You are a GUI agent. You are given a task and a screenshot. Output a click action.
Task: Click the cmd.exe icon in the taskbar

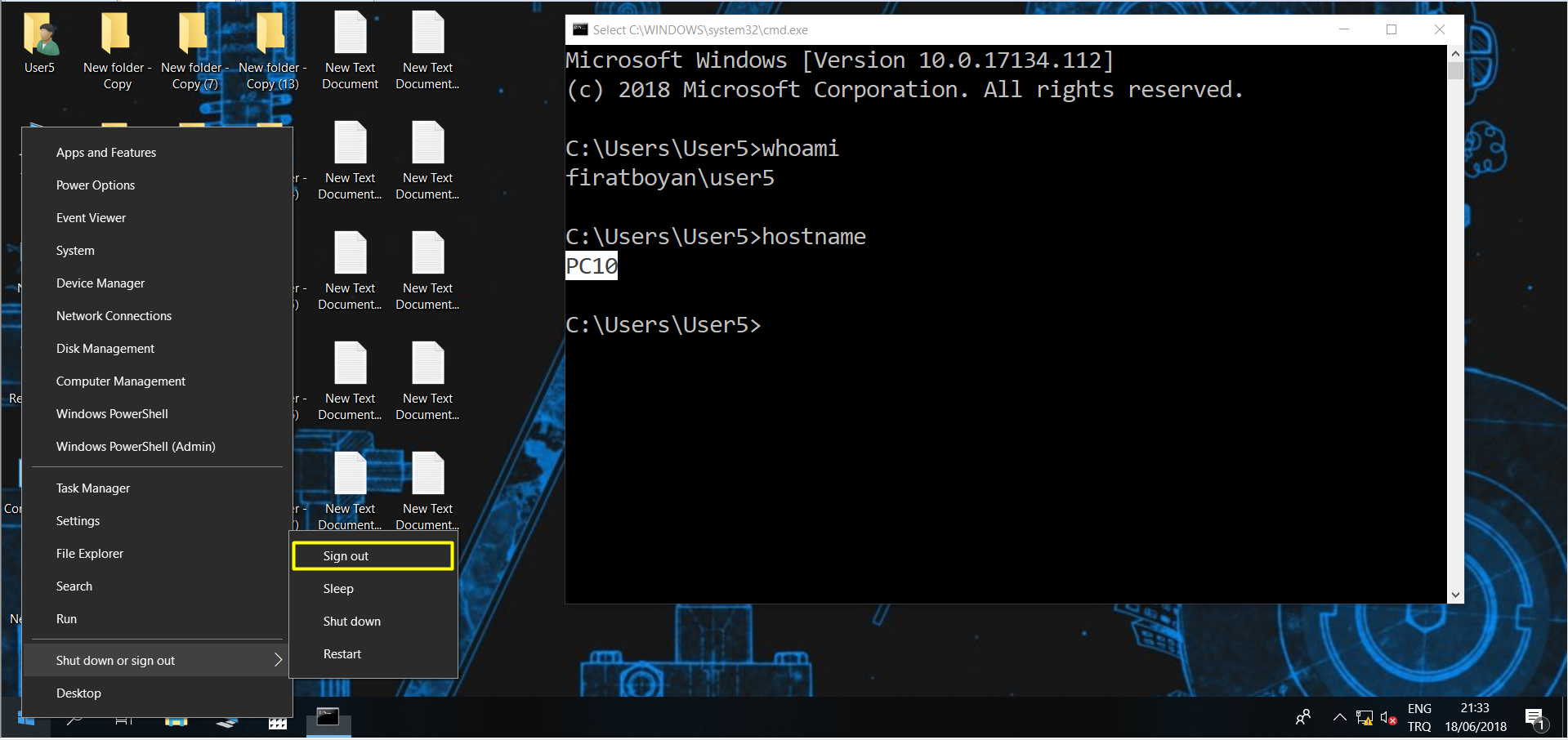(328, 718)
